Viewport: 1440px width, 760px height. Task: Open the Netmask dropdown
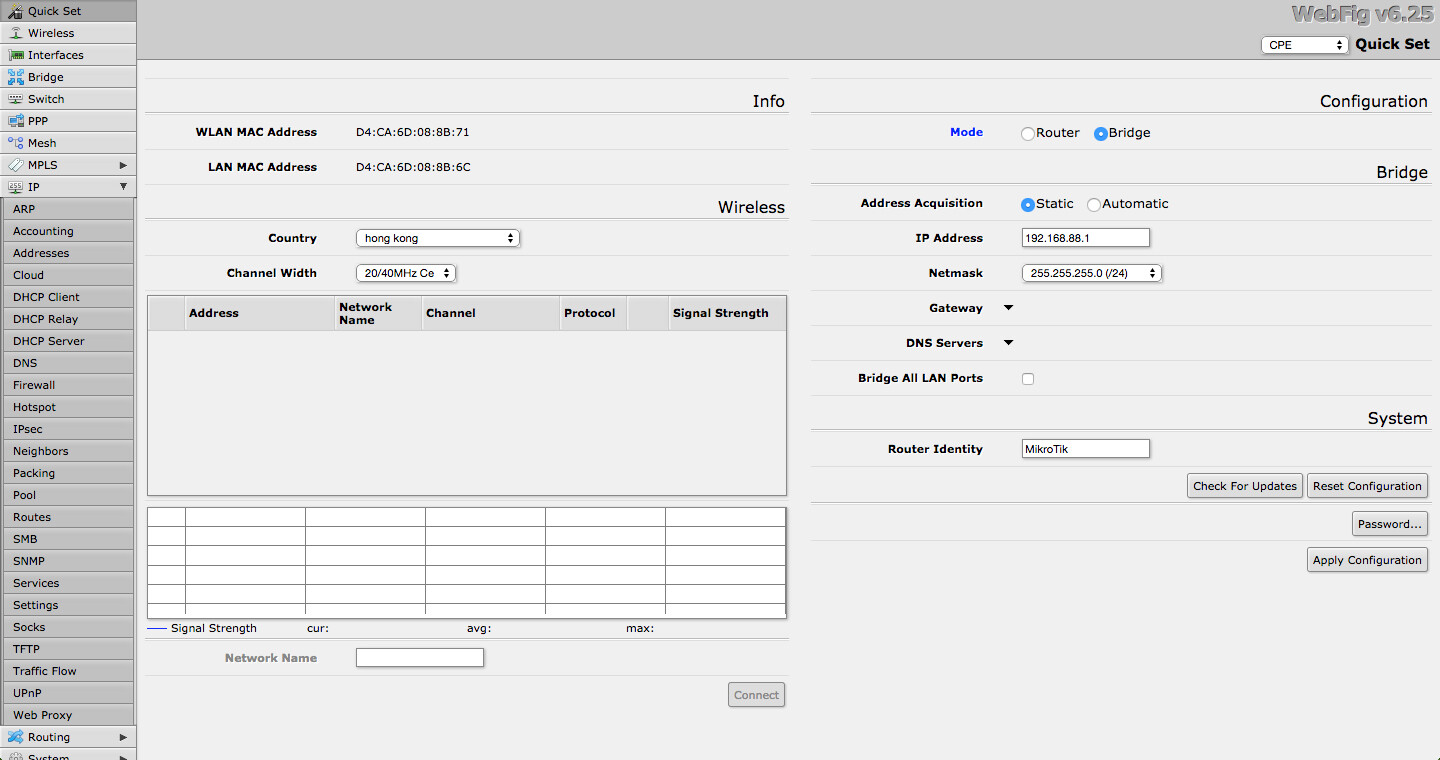tap(1091, 273)
